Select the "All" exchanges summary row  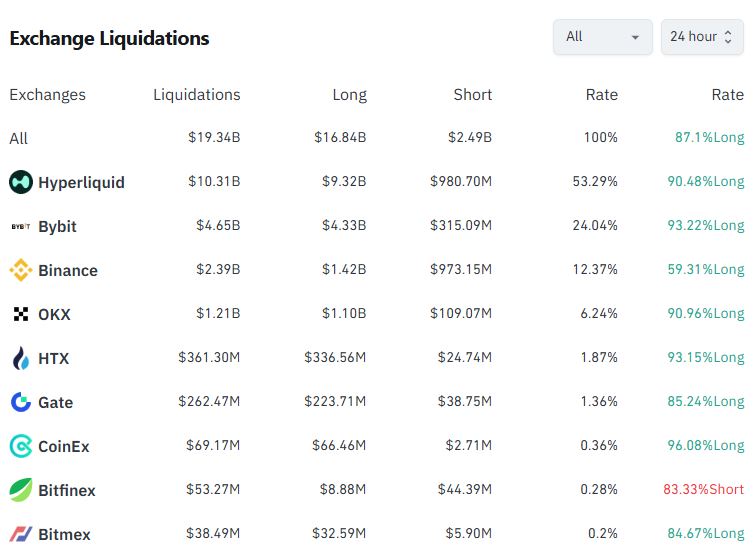click(19, 138)
